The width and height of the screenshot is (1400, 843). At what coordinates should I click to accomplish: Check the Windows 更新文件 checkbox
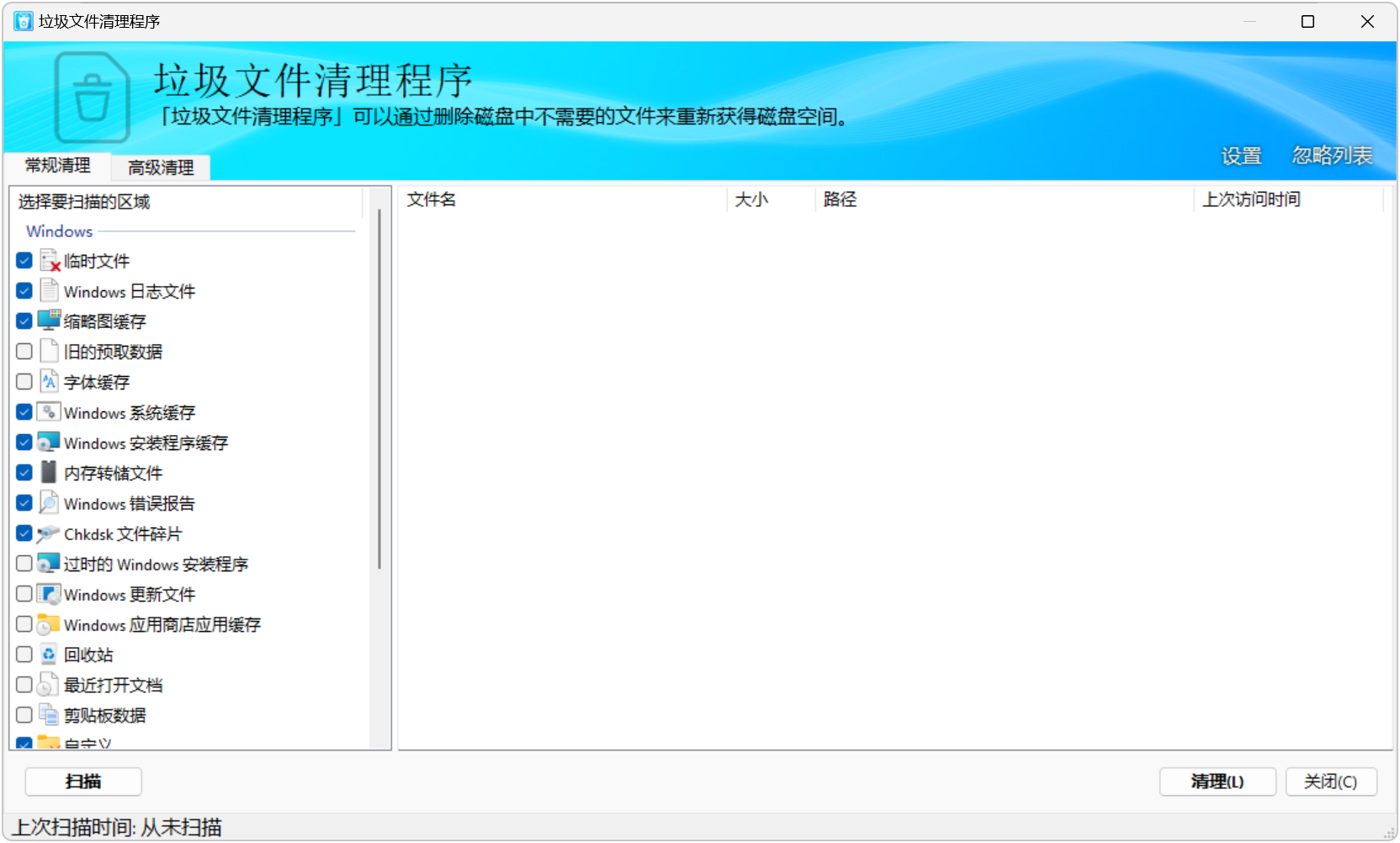pos(24,594)
